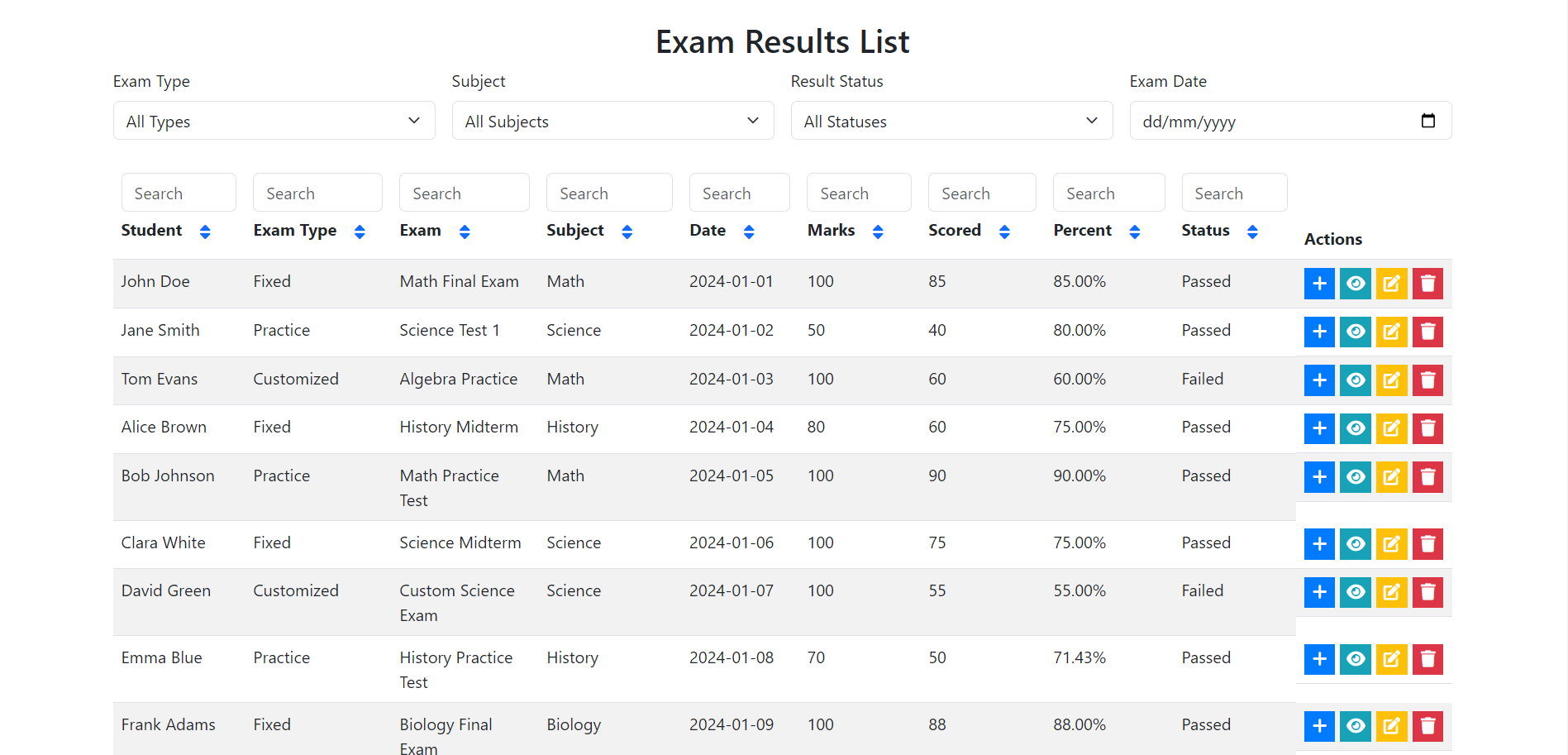Sort table by Percent column
The image size is (1568, 755).
tap(1134, 232)
